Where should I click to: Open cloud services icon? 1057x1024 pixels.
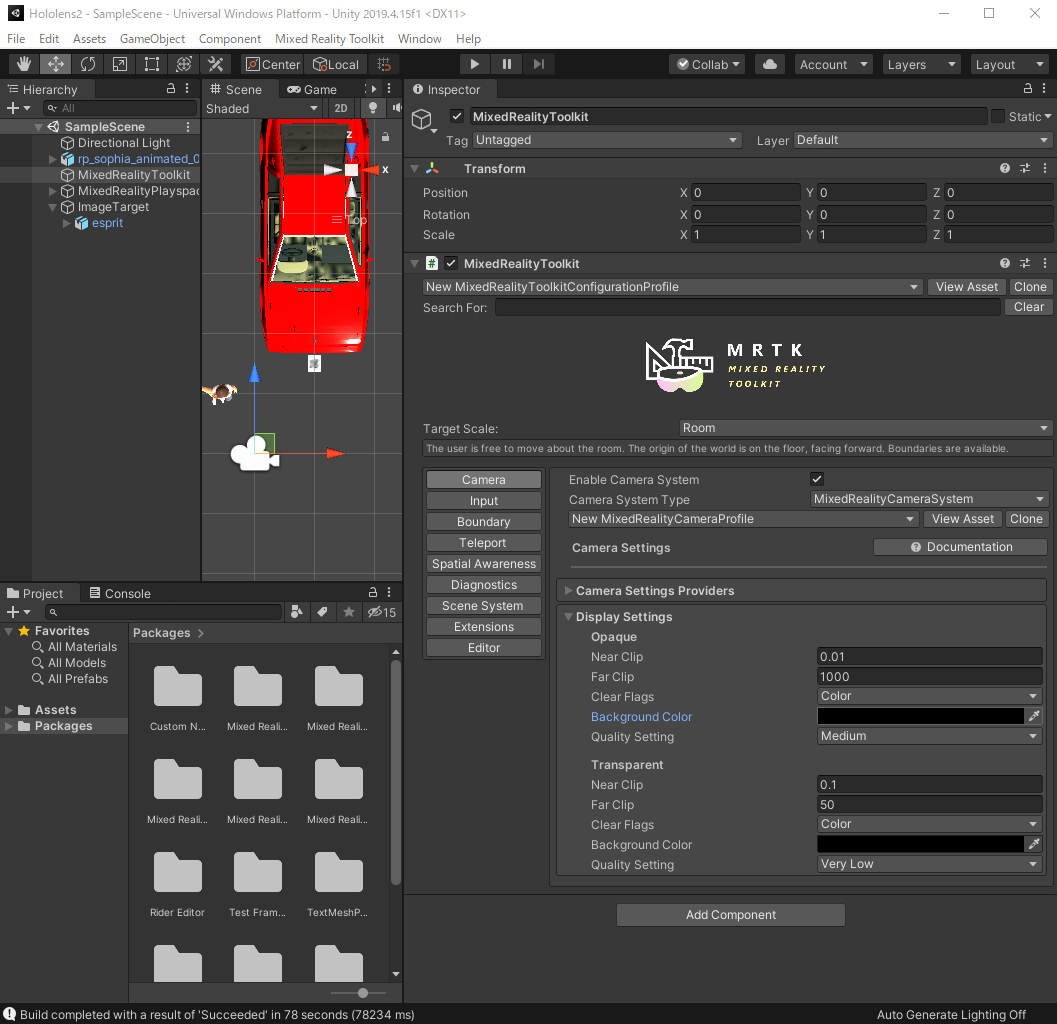pyautogui.click(x=769, y=64)
